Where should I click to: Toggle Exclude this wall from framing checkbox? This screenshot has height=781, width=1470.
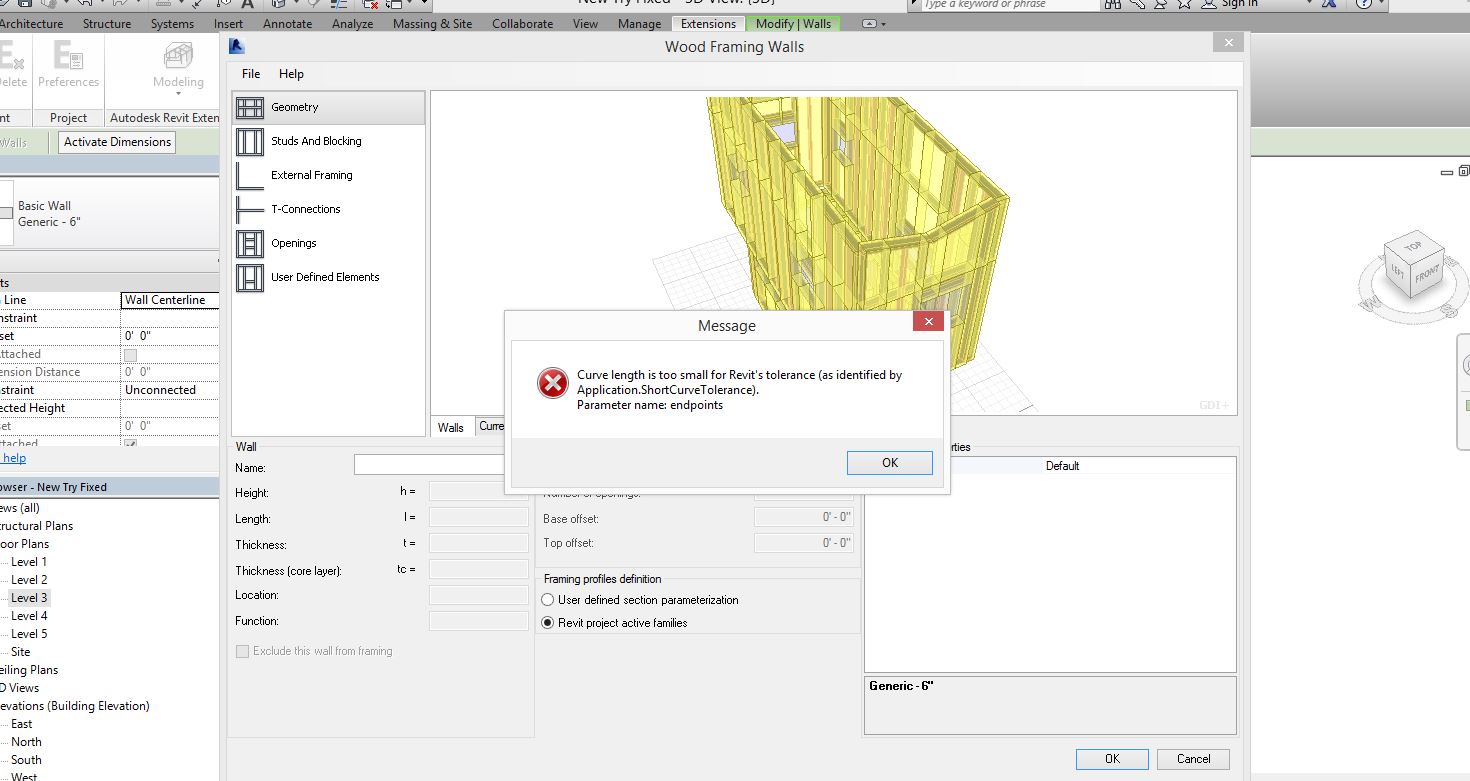pyautogui.click(x=242, y=651)
